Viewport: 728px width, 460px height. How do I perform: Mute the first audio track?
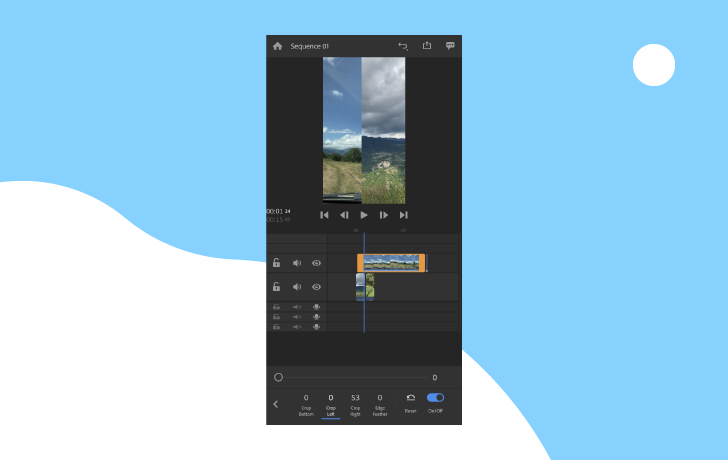pos(297,307)
